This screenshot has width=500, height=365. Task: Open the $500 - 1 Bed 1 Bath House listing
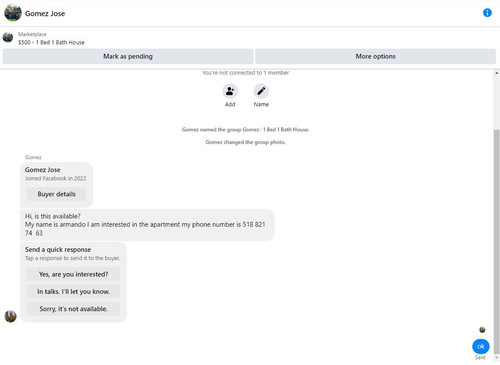click(x=51, y=42)
